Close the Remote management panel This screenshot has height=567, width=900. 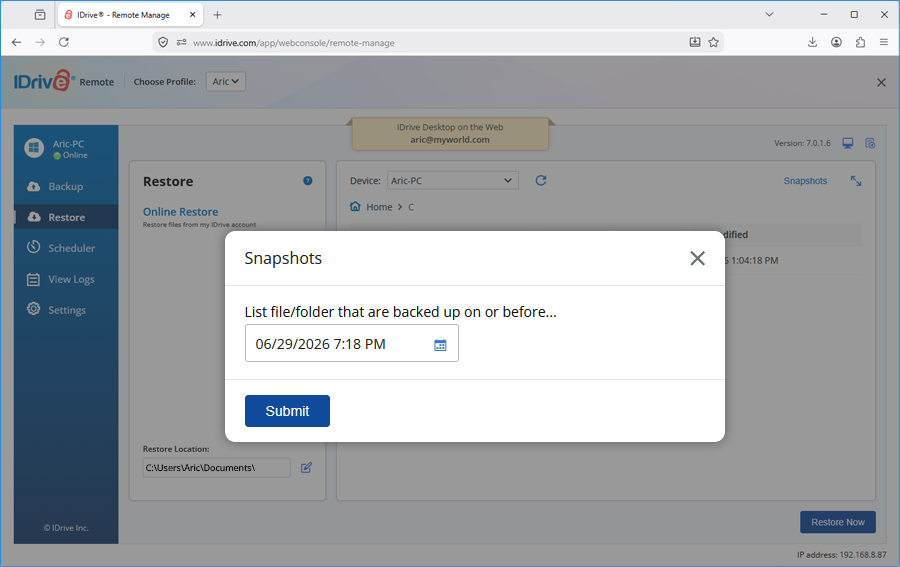pyautogui.click(x=881, y=83)
